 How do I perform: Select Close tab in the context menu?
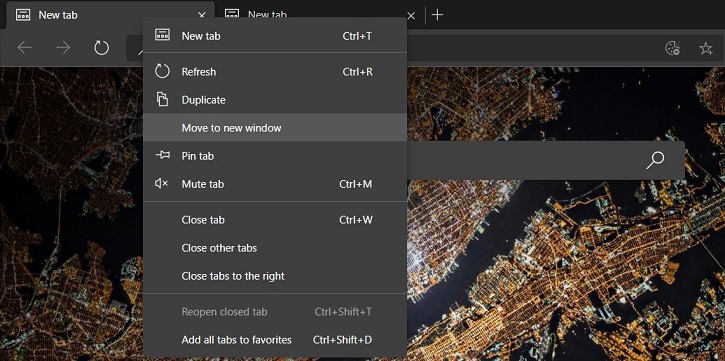pyautogui.click(x=275, y=220)
